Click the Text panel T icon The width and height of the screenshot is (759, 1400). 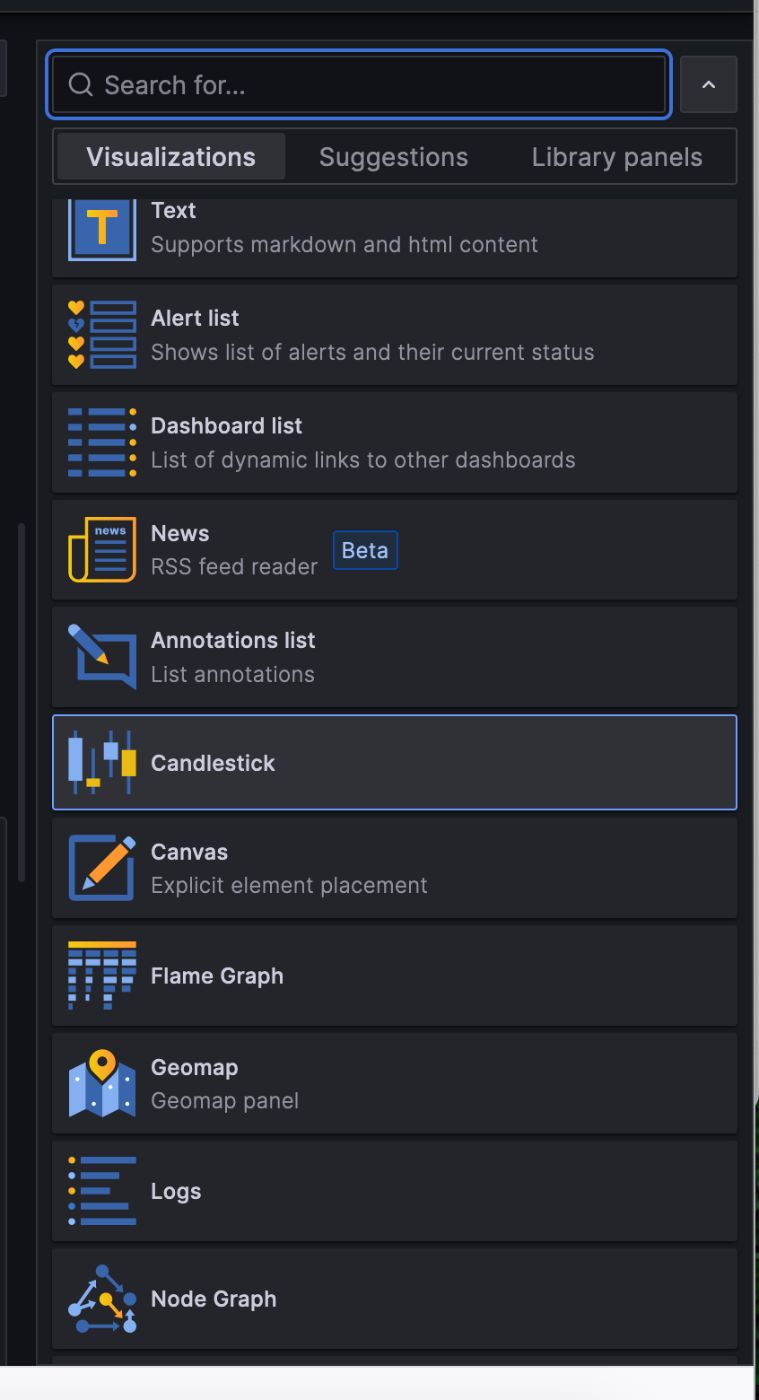(102, 228)
